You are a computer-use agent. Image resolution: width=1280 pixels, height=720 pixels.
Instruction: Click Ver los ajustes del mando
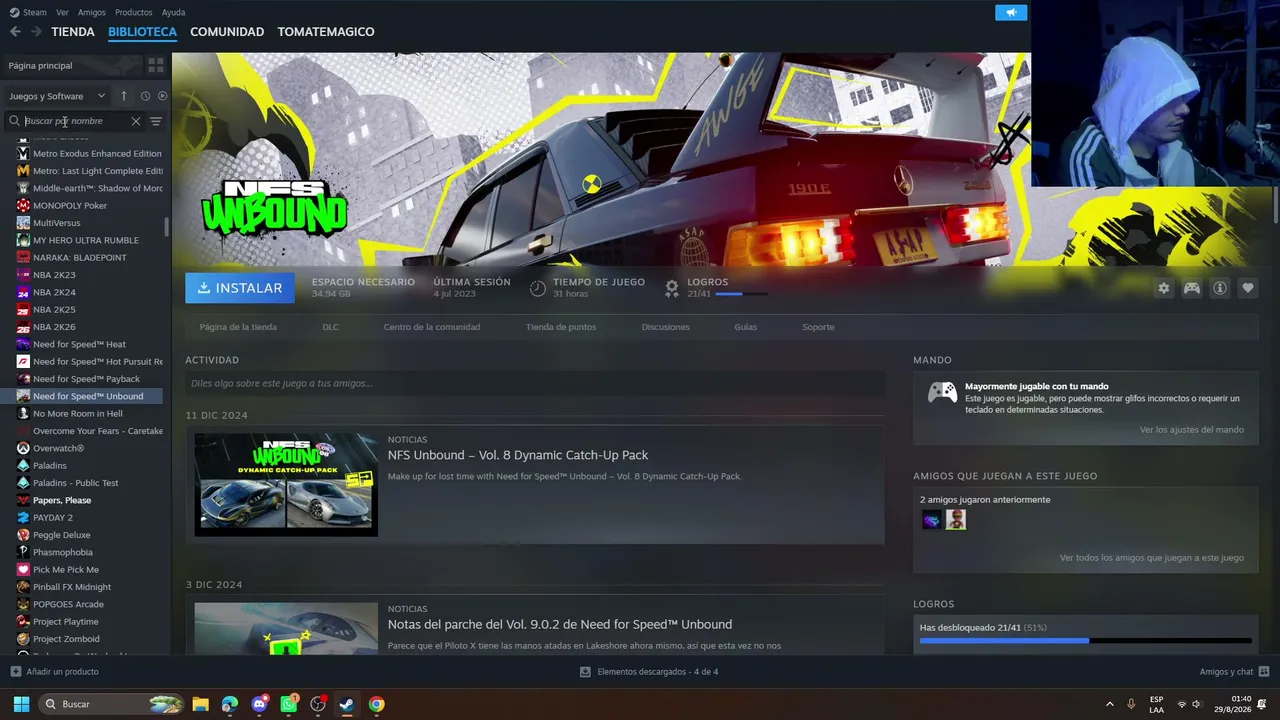tap(1192, 430)
